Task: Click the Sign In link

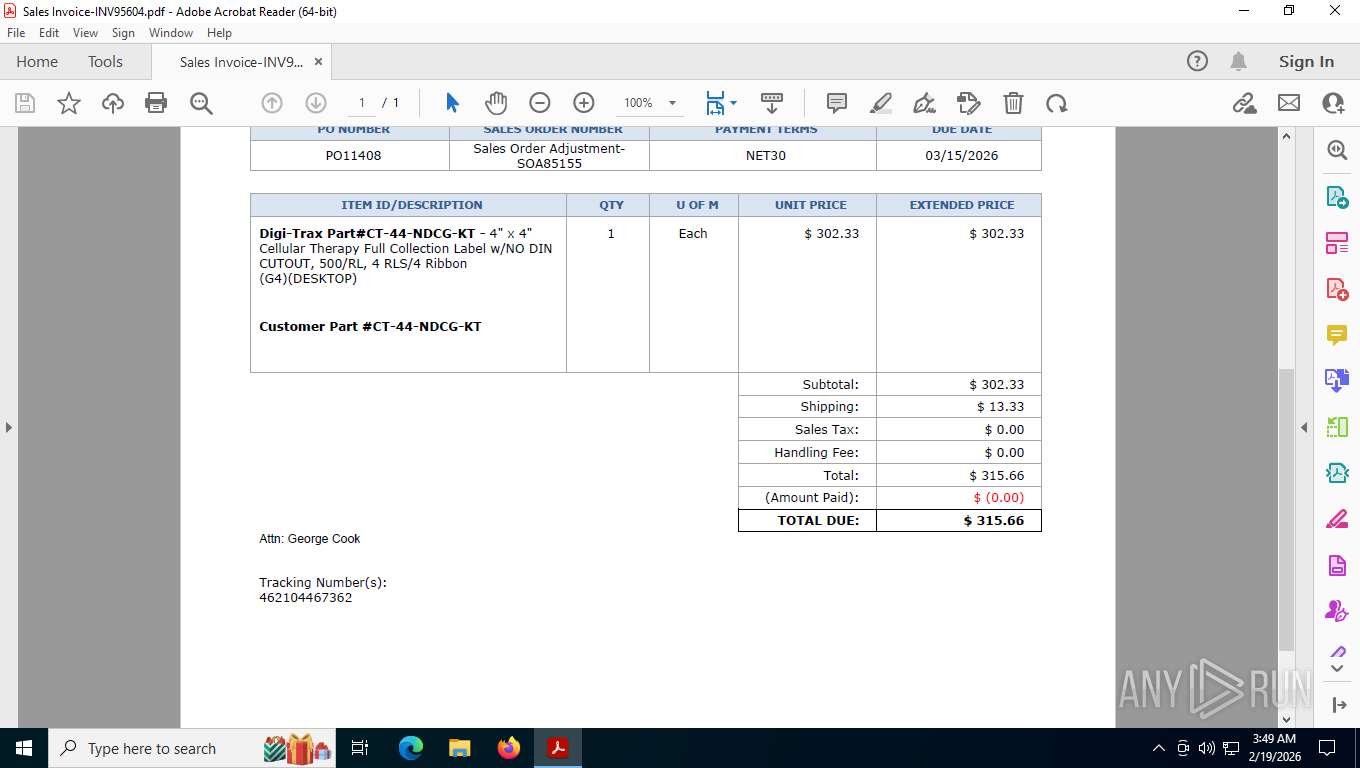Action: (x=1306, y=61)
